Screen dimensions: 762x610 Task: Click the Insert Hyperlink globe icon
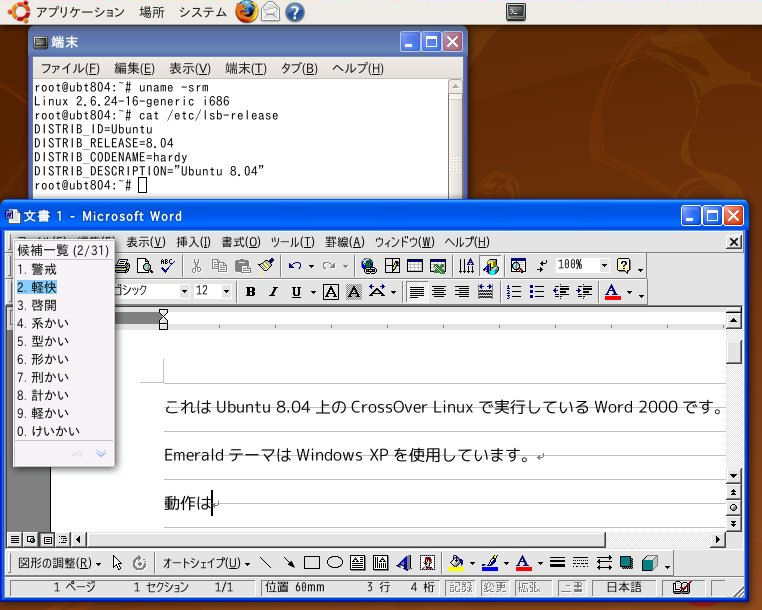[x=369, y=265]
